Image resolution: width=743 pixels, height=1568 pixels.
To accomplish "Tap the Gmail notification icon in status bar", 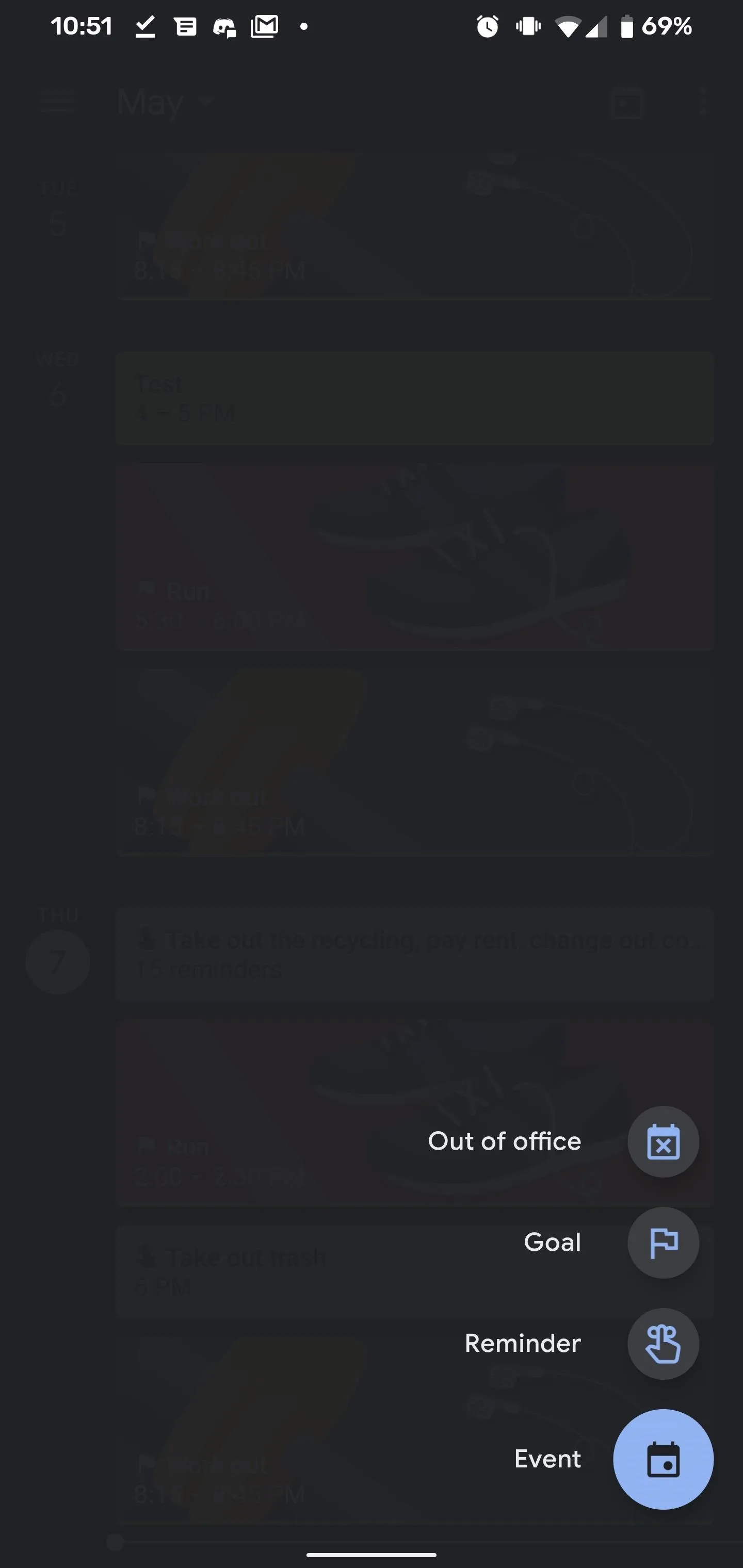I will tap(264, 26).
